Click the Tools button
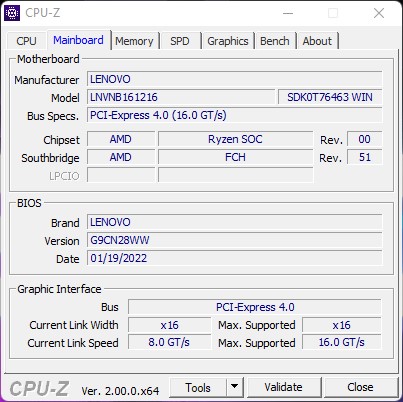403x402 pixels. click(198, 387)
